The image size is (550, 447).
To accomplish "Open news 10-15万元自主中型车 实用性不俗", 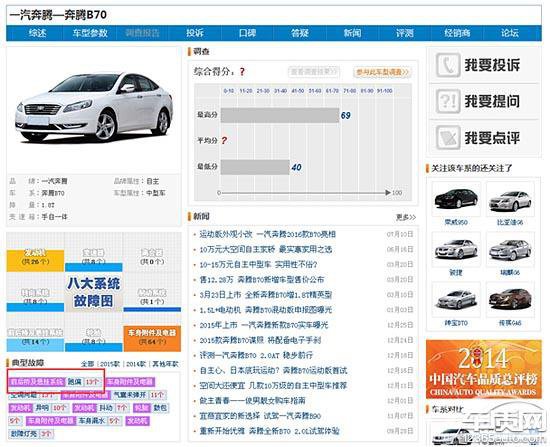I will (x=258, y=265).
